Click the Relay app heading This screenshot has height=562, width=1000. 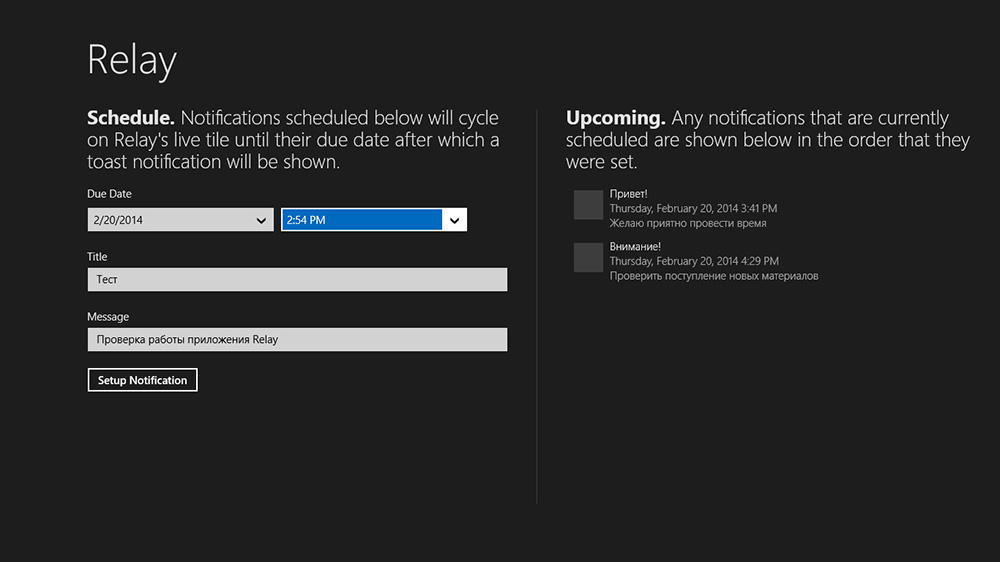coord(131,61)
